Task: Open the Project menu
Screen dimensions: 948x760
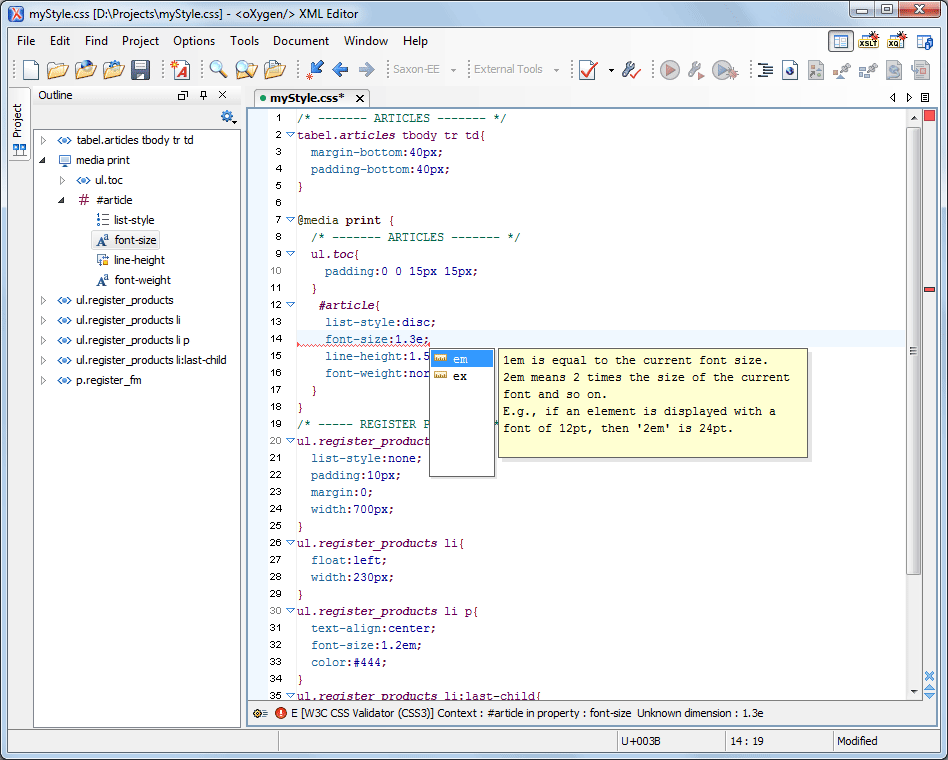Action: point(140,41)
